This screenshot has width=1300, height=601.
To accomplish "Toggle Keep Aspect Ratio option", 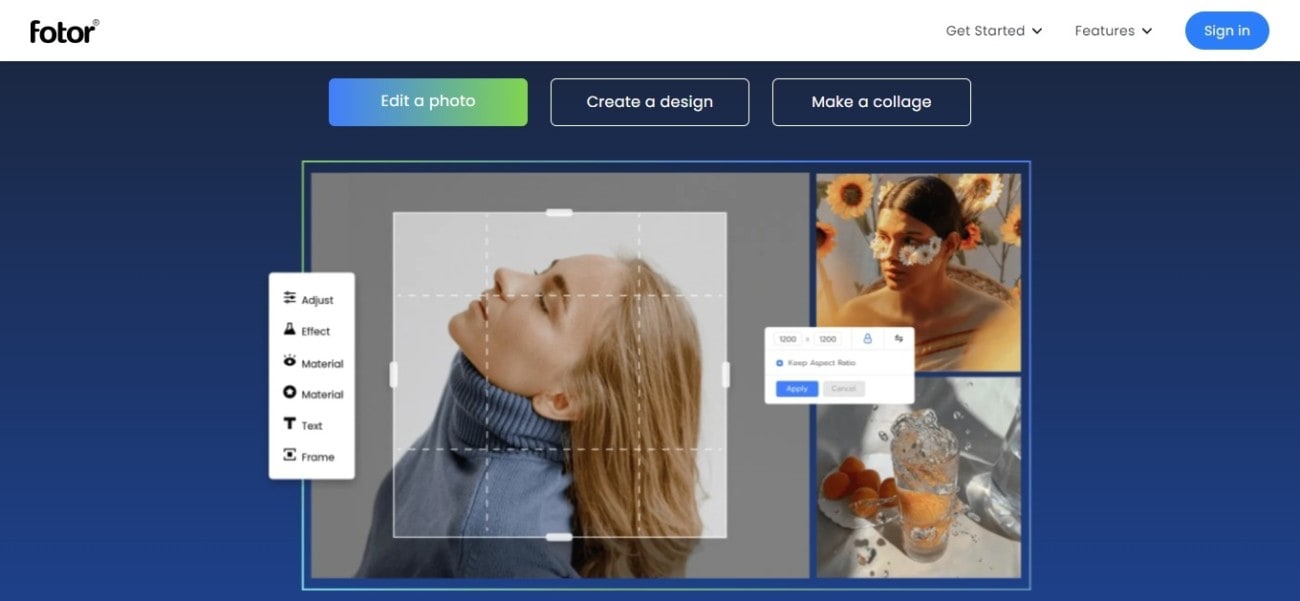I will 818,363.
